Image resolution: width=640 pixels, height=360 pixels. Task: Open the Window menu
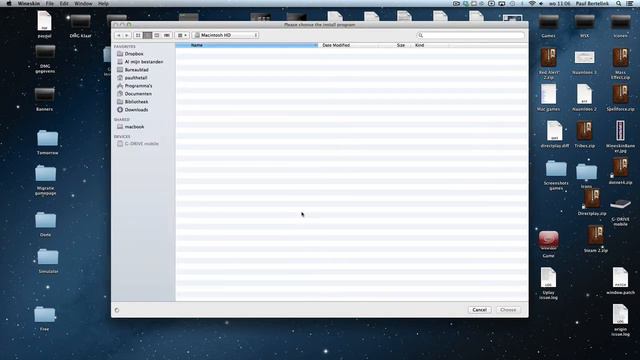tap(83, 3)
